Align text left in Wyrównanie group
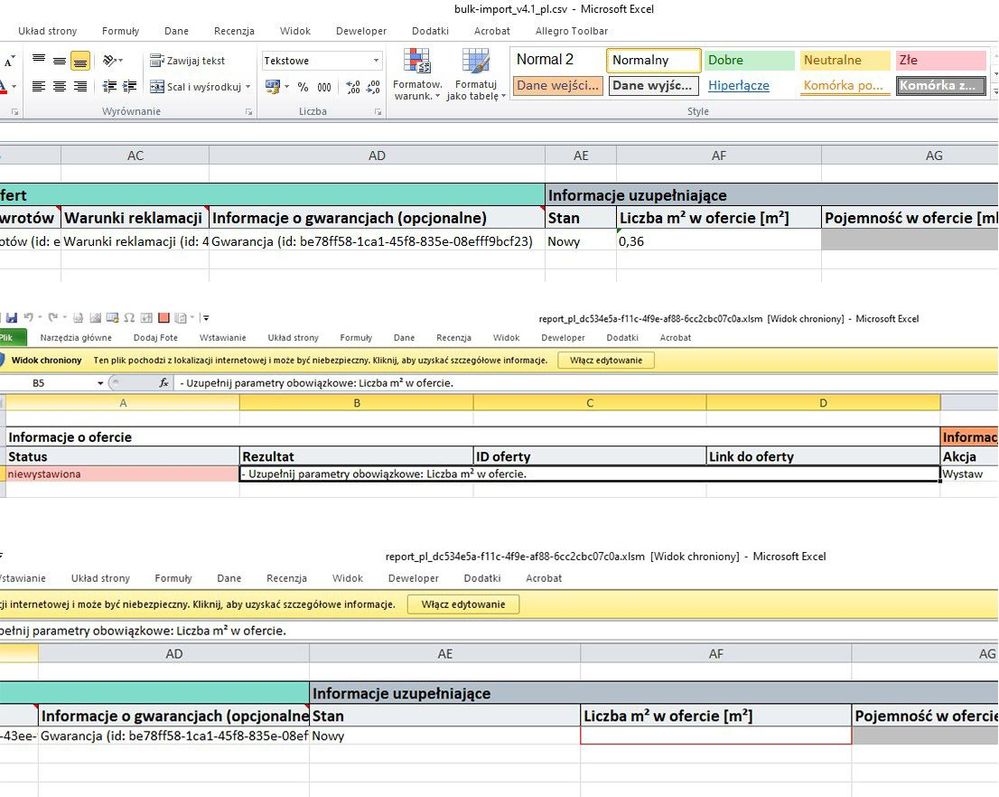 39,86
